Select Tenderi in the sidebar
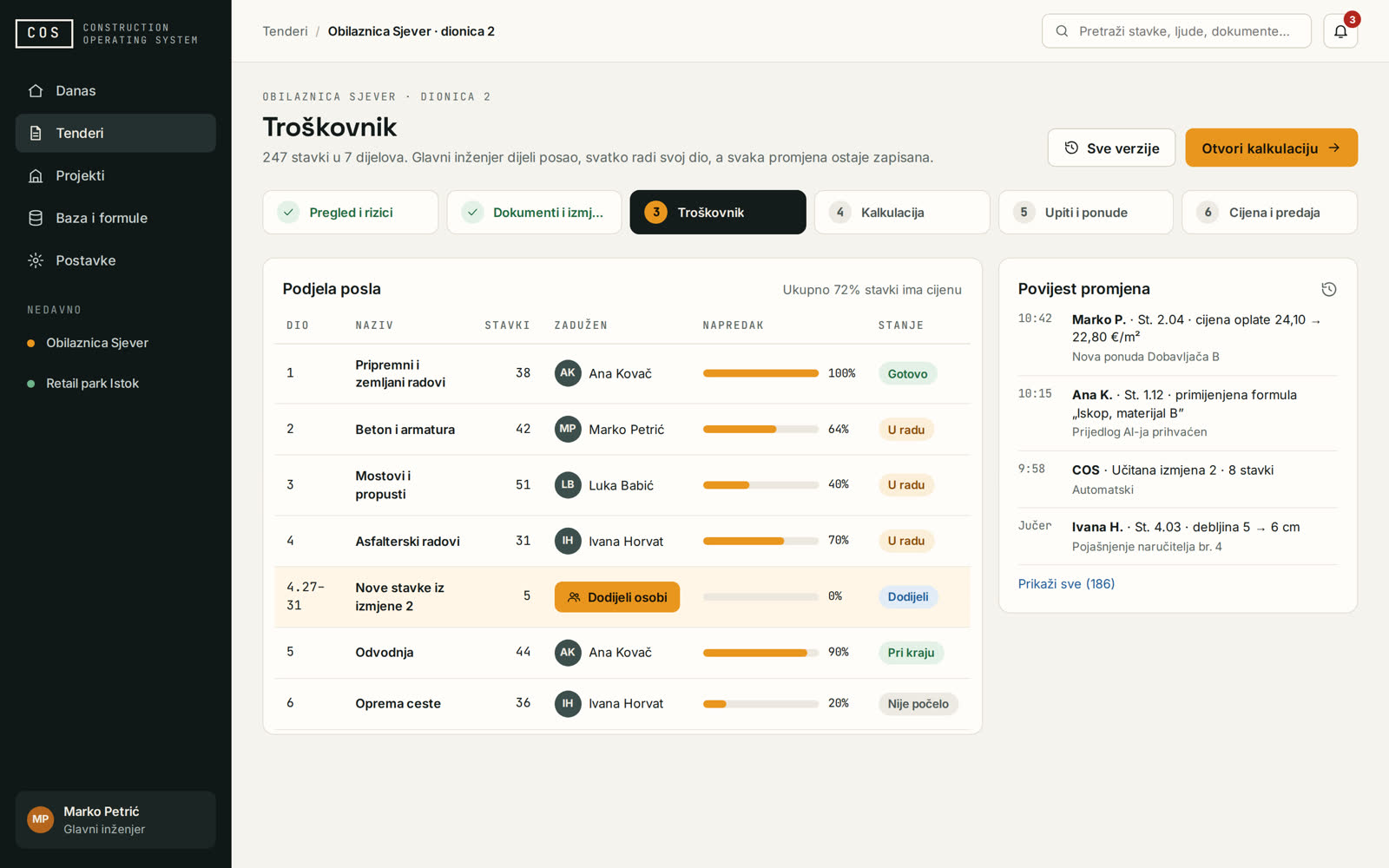 (x=115, y=133)
